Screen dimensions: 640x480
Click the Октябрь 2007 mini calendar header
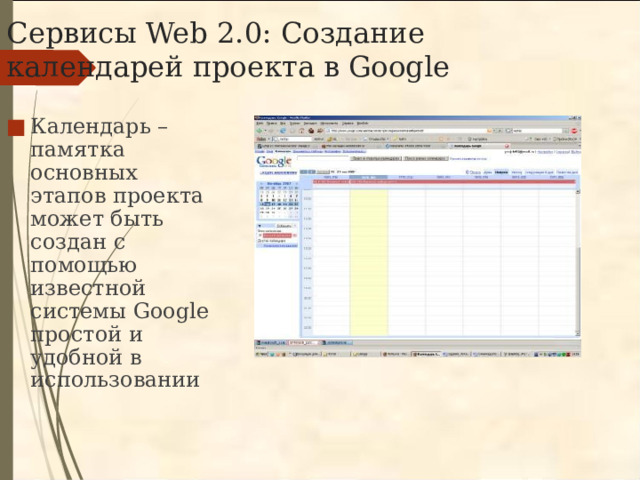(x=278, y=184)
